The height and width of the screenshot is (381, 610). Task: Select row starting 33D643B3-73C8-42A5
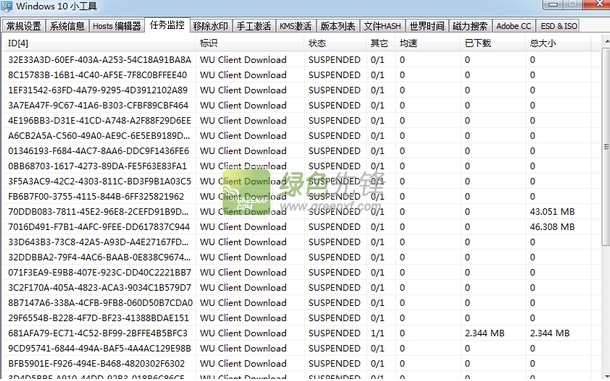click(302, 242)
